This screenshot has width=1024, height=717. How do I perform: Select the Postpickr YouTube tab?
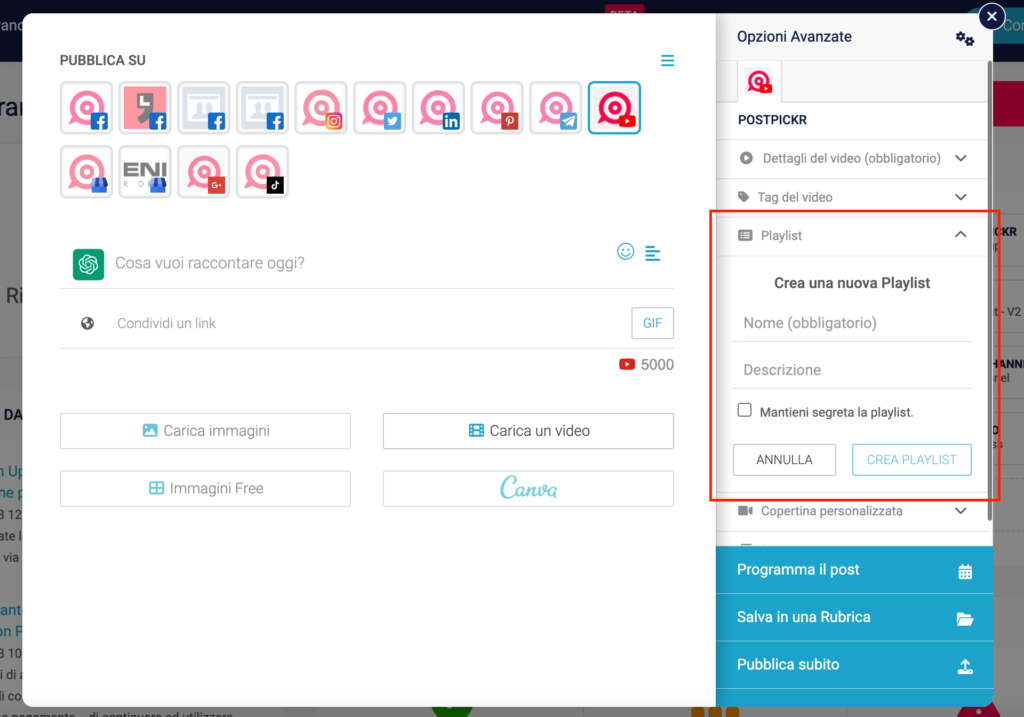tap(759, 82)
